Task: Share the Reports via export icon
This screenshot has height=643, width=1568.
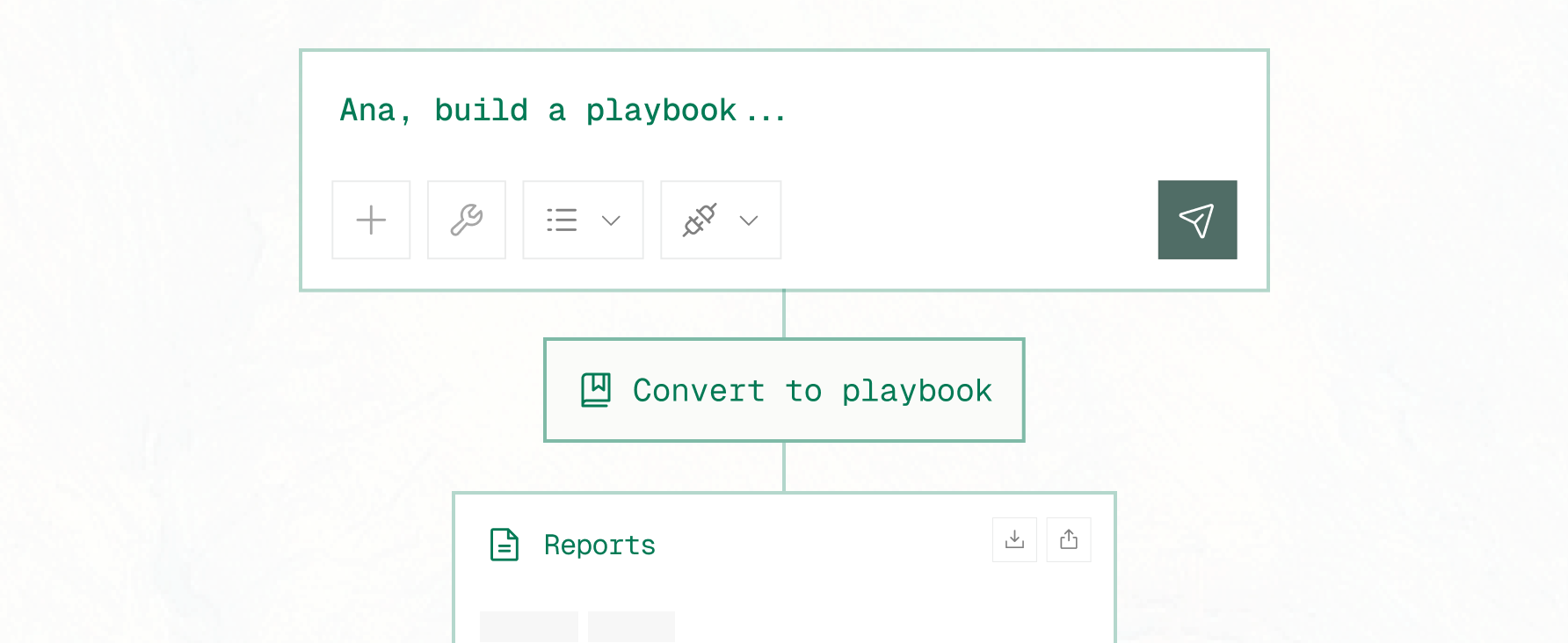Action: [1069, 539]
